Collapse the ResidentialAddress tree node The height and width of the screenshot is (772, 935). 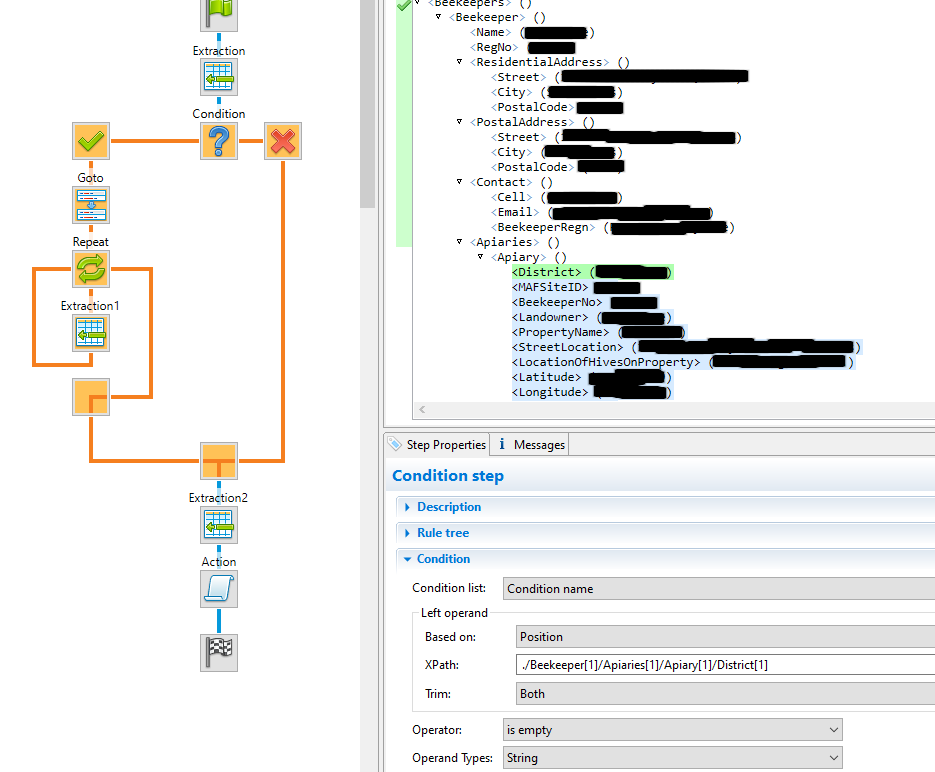click(x=459, y=61)
